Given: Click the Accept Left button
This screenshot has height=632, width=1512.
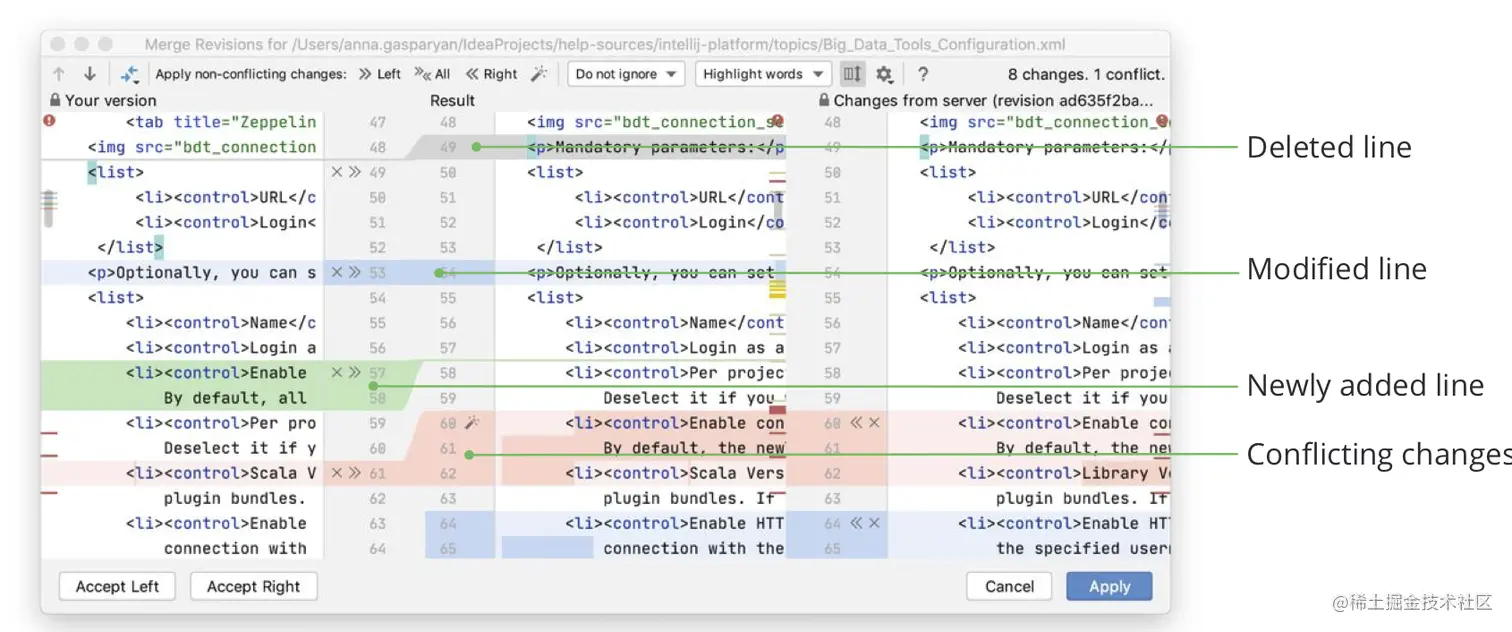Looking at the screenshot, I should click(x=117, y=587).
